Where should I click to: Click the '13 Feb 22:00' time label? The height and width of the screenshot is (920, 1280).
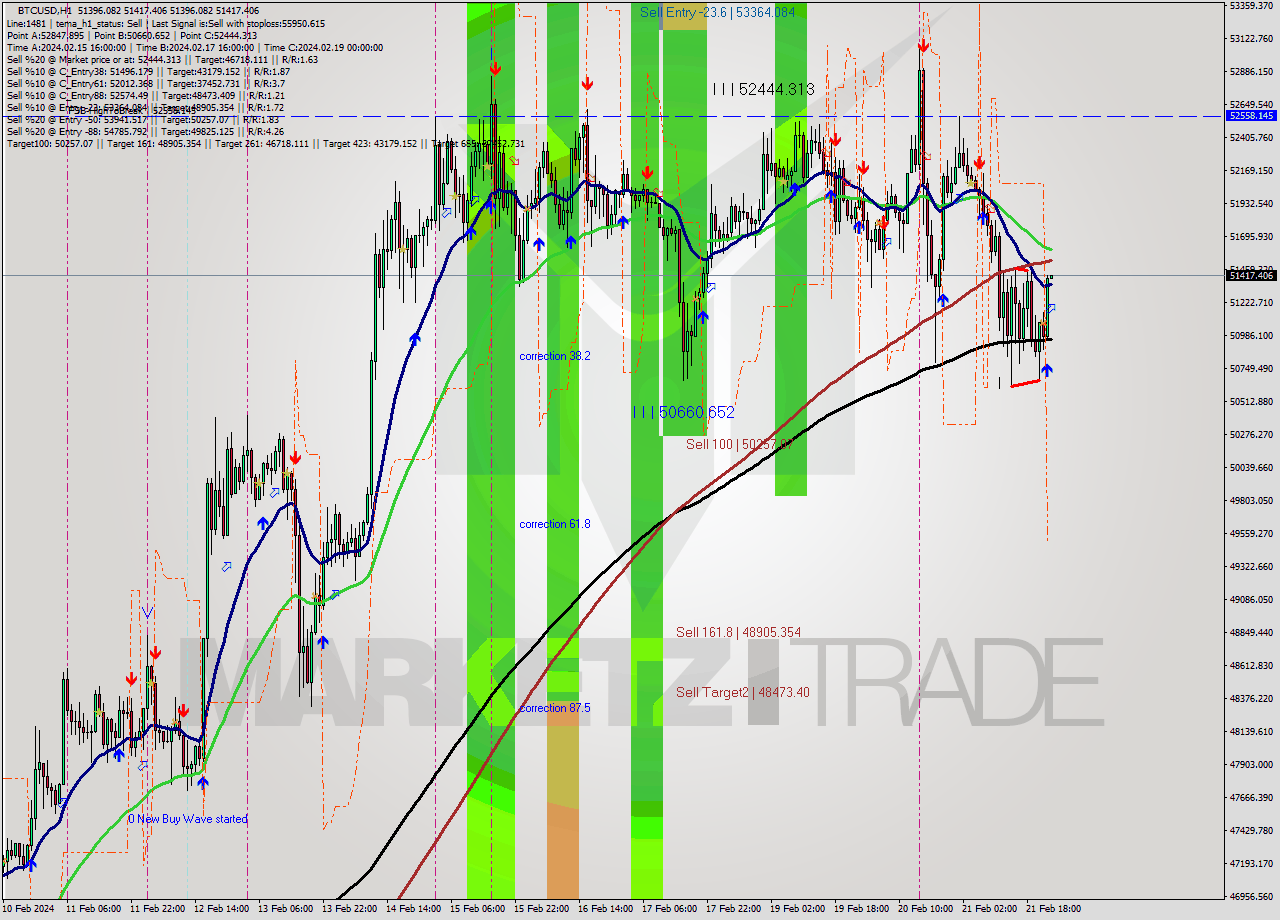tap(348, 909)
